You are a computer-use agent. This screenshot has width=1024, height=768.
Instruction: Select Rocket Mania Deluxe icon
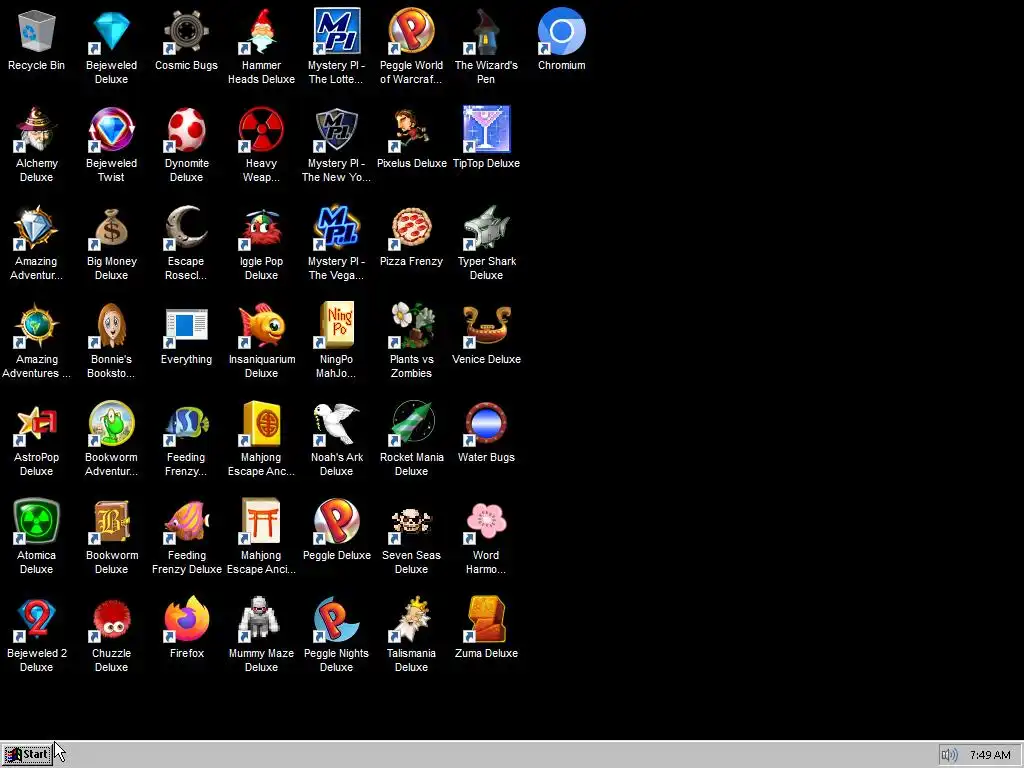pyautogui.click(x=411, y=423)
